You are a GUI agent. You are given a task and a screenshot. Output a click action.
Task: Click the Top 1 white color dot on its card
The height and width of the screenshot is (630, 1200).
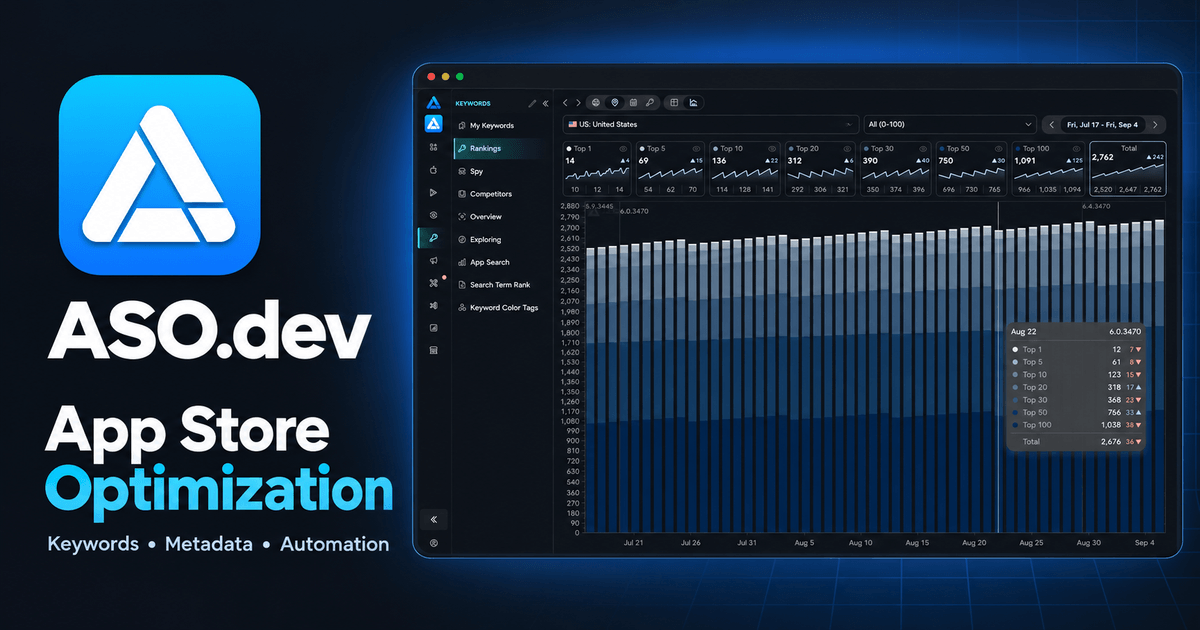[x=569, y=148]
